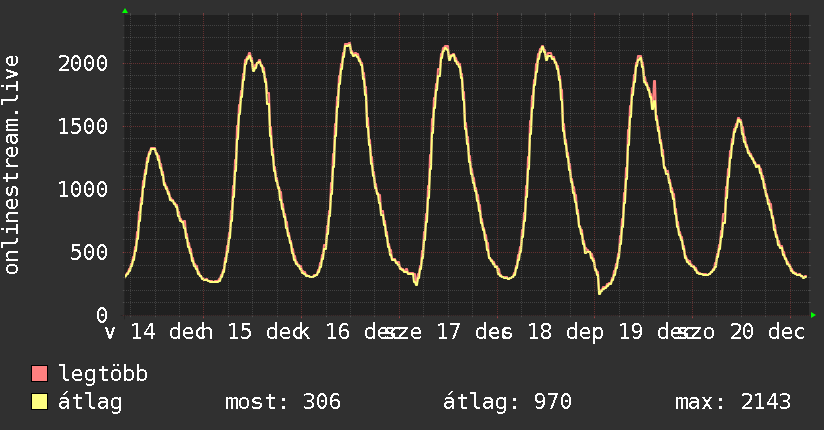
Task: Click the 18 dec date label
Action: pyautogui.click(x=565, y=332)
